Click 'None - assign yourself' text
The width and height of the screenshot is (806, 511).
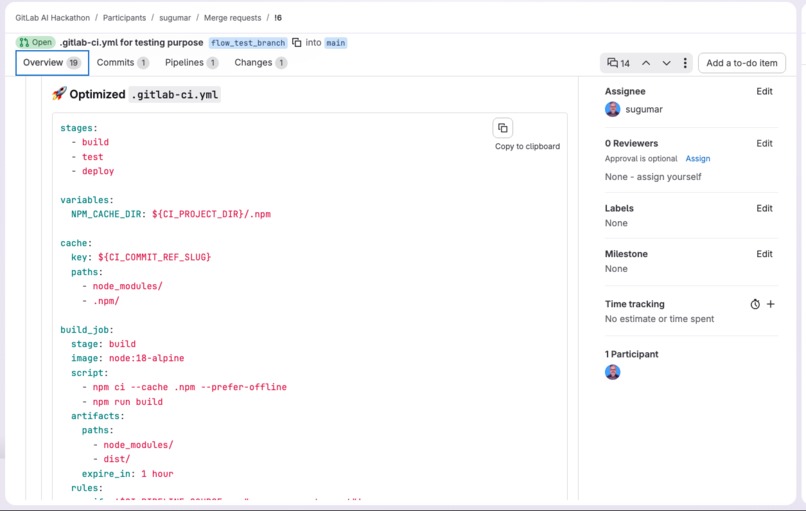pyautogui.click(x=653, y=177)
